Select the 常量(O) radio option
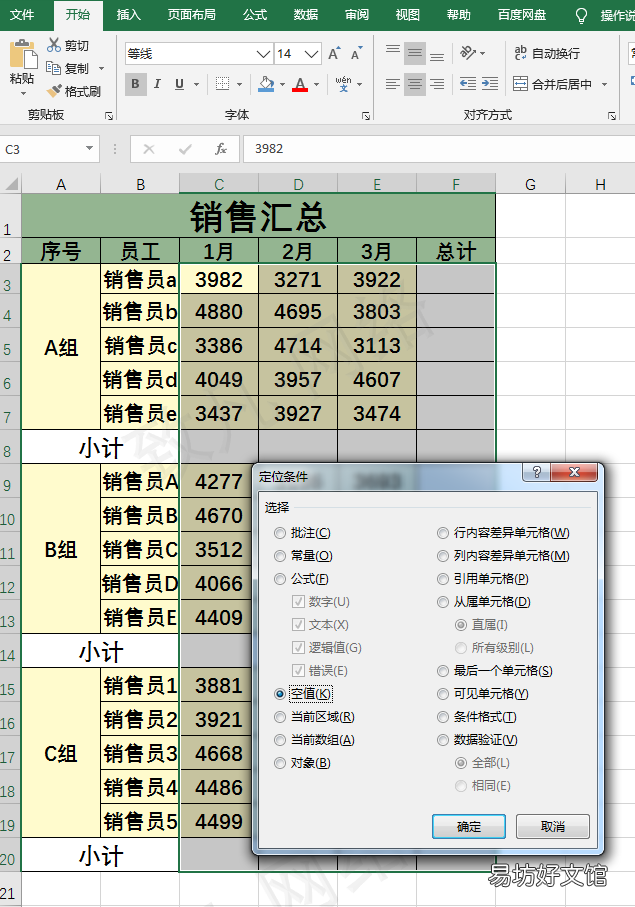635x907 pixels. click(280, 556)
